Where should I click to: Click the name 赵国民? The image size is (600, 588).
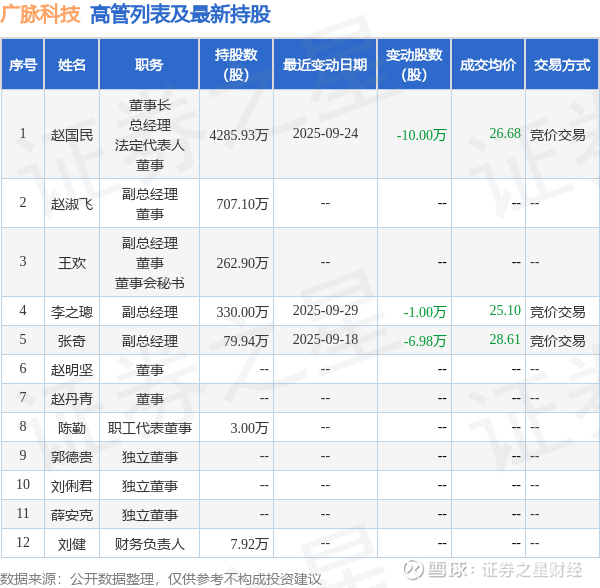pyautogui.click(x=72, y=135)
